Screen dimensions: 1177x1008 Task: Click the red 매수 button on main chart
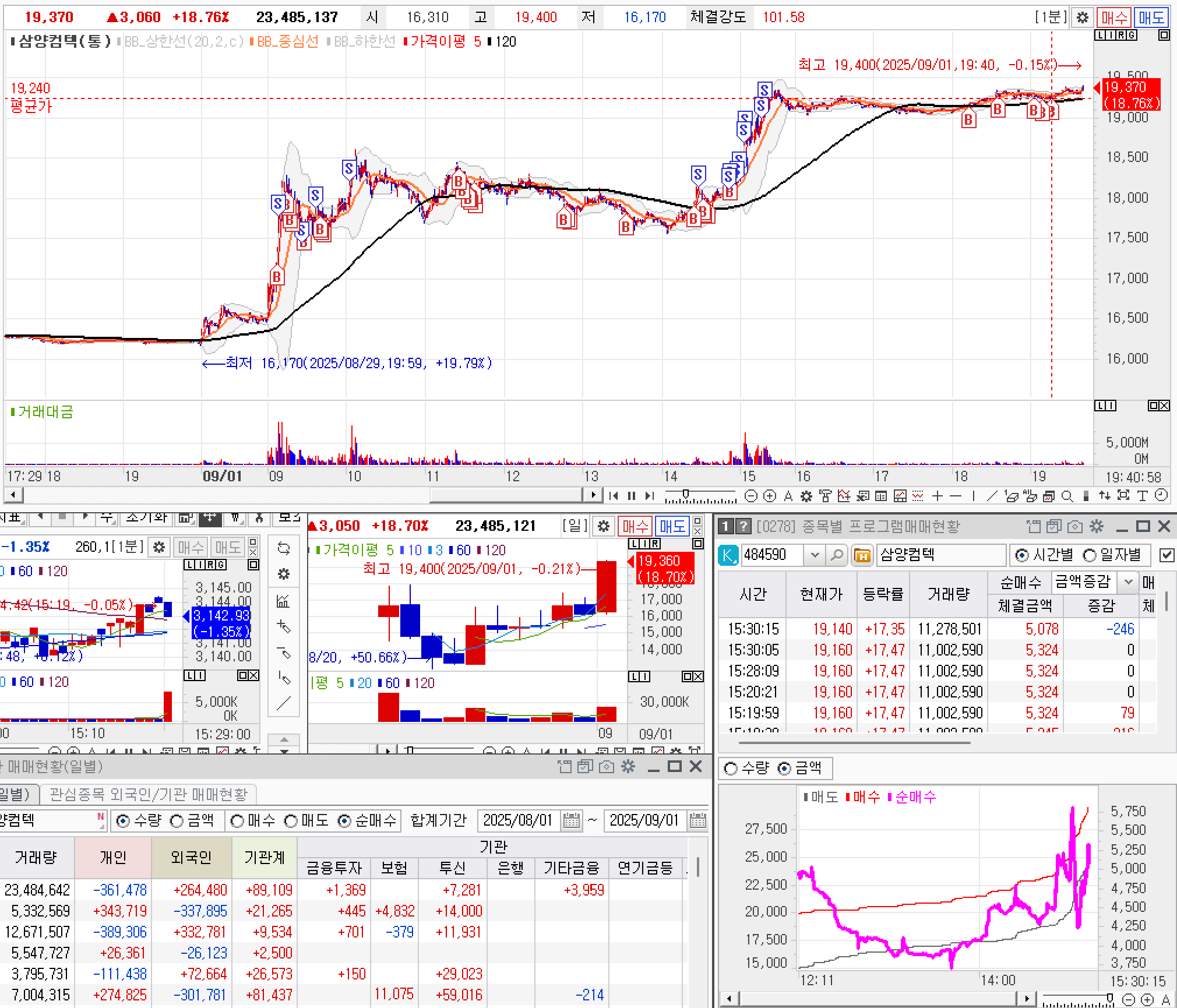(1113, 17)
